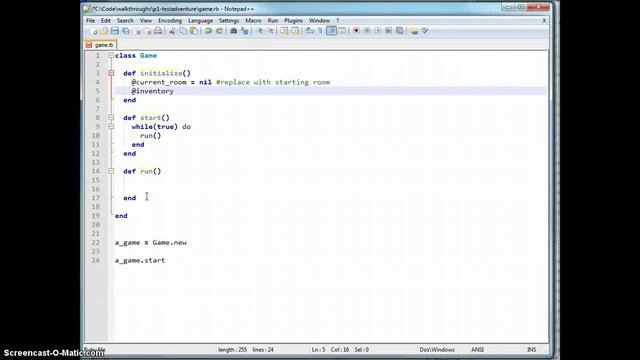
Task: Toggle synchronized horizontal scrolling icon
Action: click(295, 31)
